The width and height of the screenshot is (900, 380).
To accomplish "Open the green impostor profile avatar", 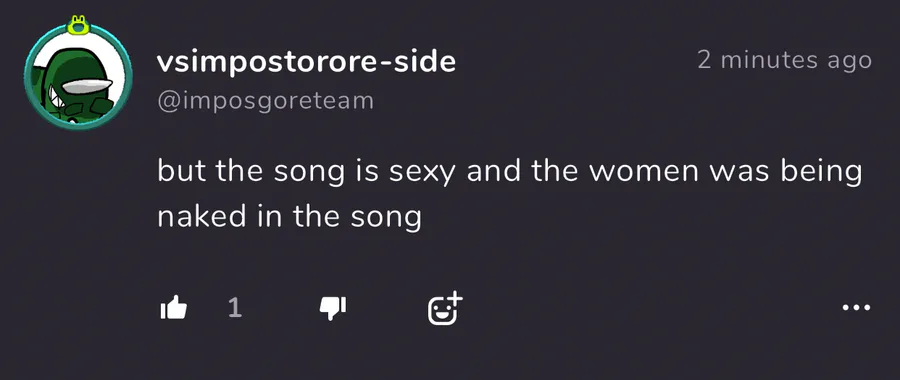I will (78, 76).
